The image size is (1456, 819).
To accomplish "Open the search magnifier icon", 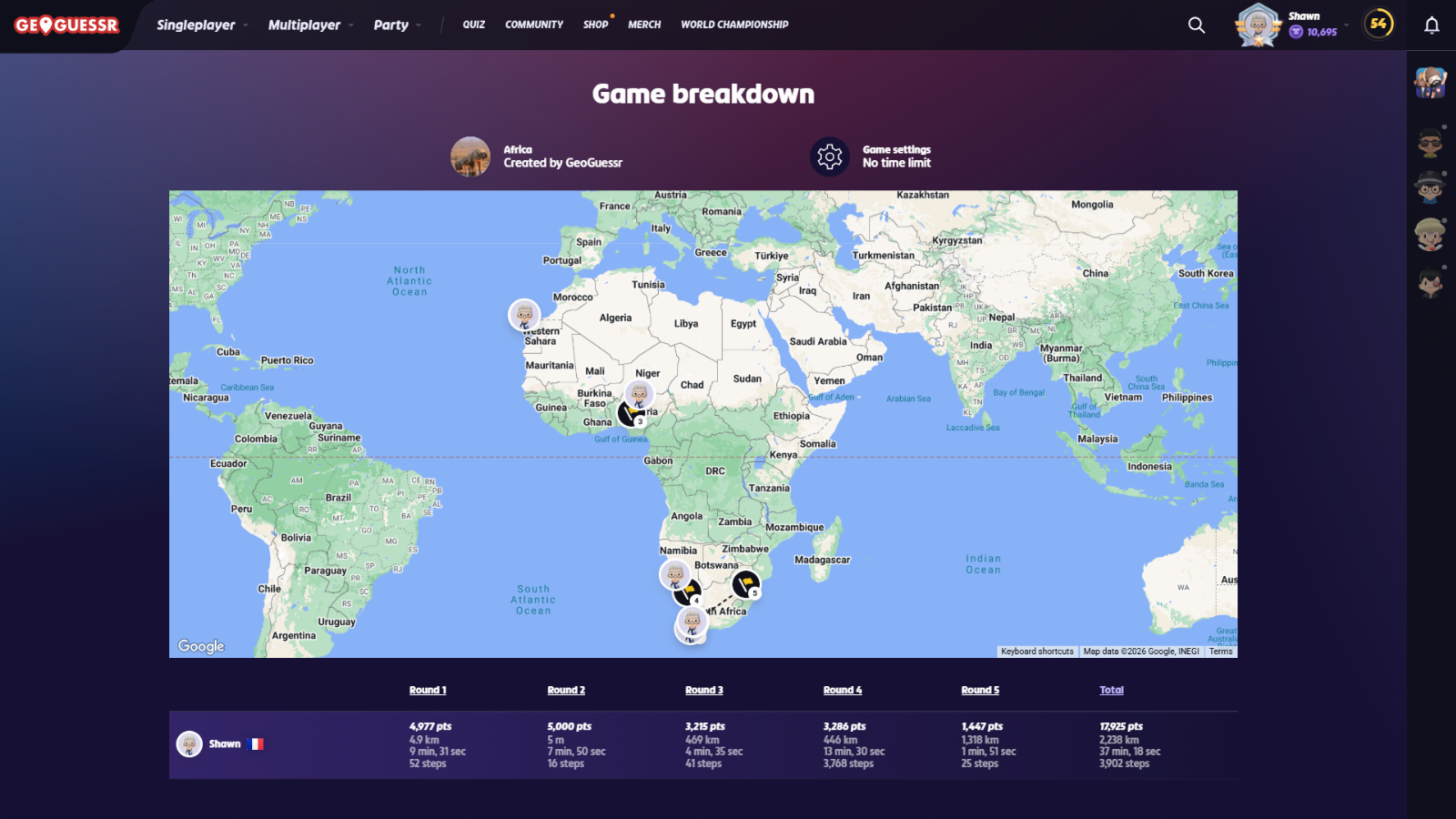I will (x=1197, y=25).
